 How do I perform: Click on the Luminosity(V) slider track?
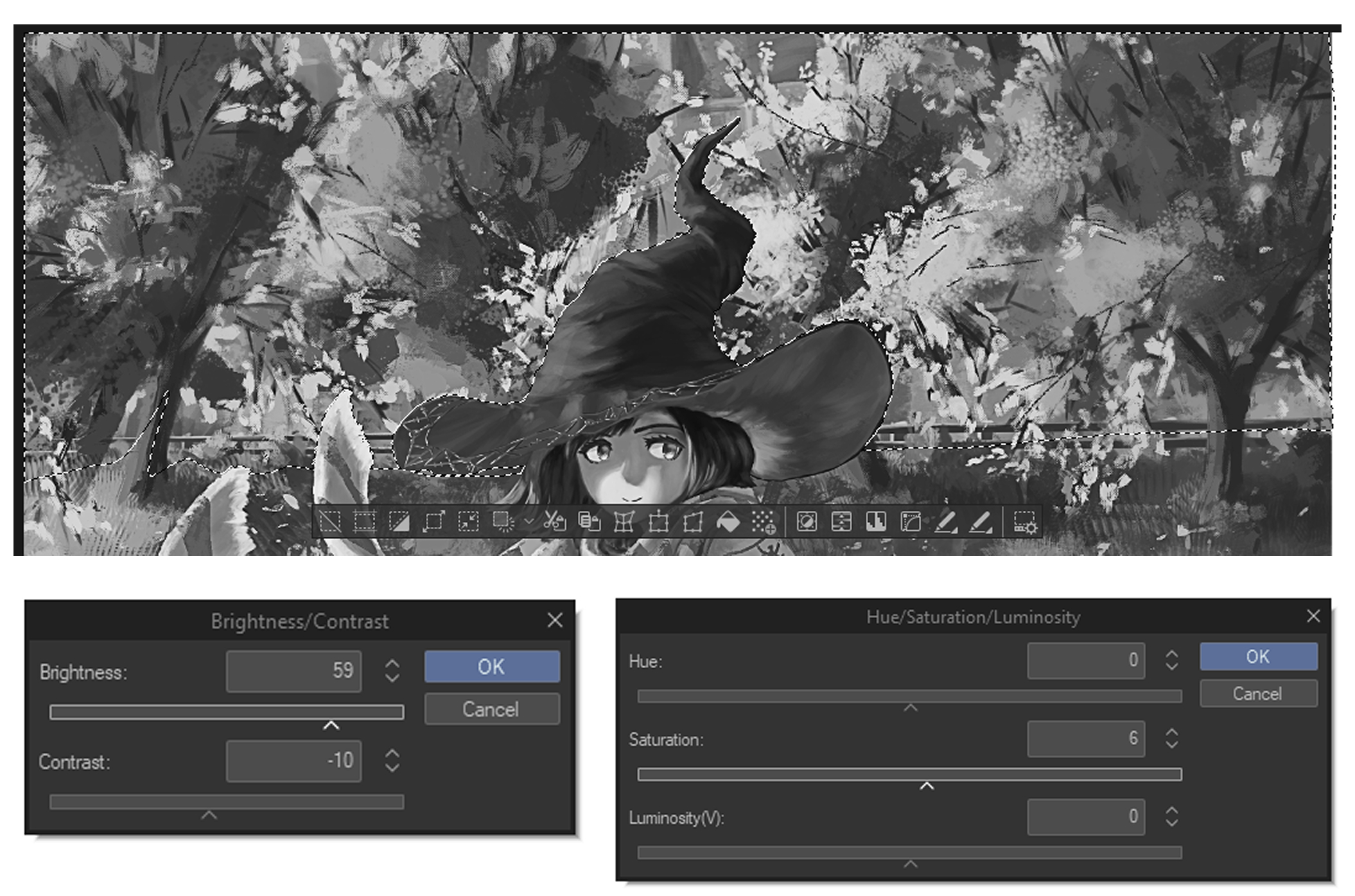tap(909, 852)
